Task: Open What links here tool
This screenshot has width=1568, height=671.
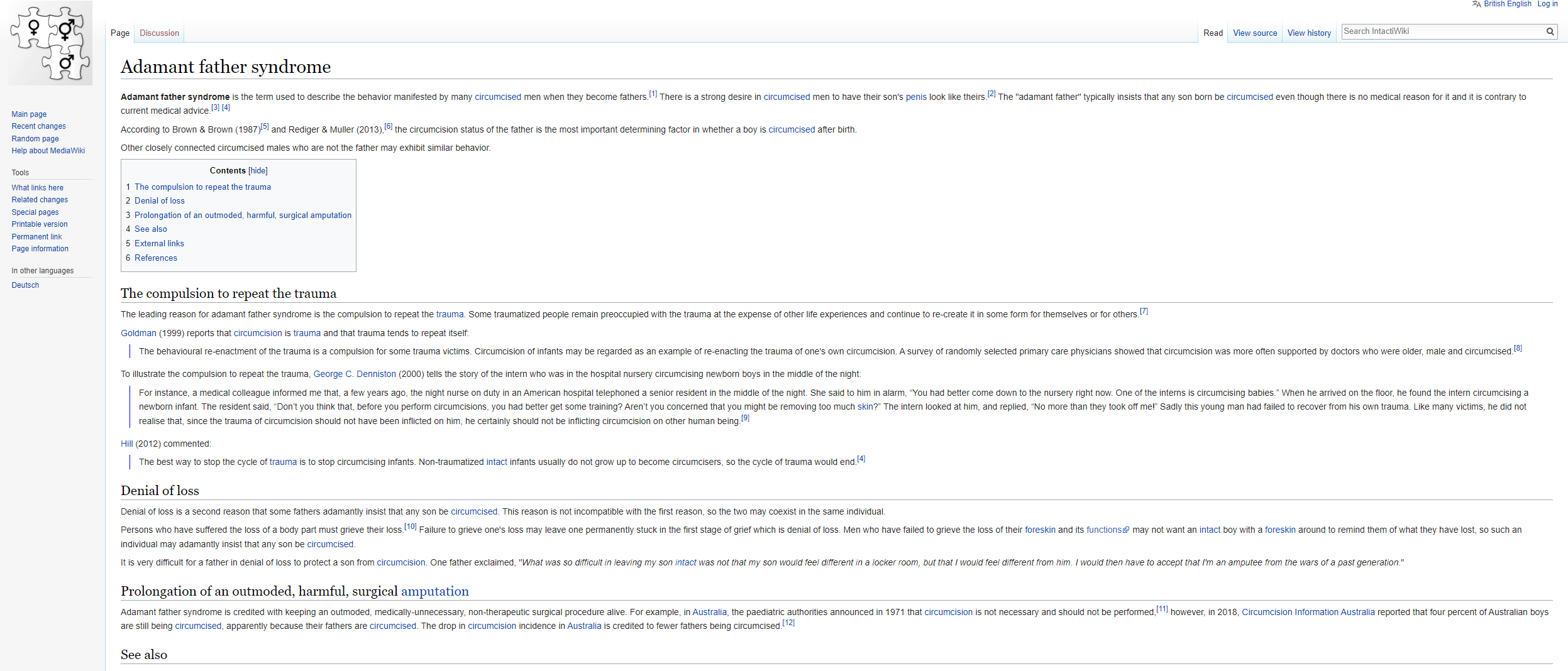Action: pyautogui.click(x=37, y=188)
